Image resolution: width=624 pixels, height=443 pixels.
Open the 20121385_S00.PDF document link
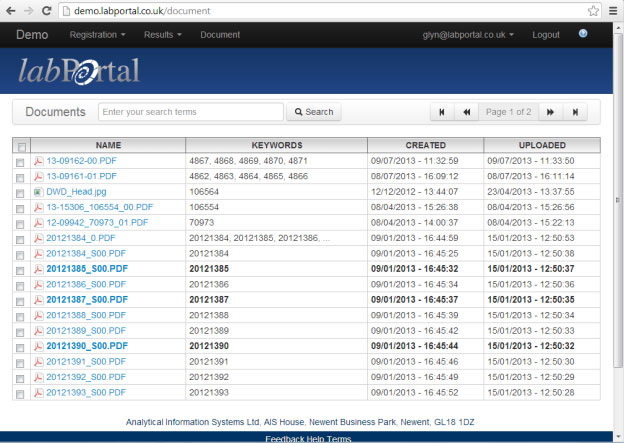[x=87, y=269]
